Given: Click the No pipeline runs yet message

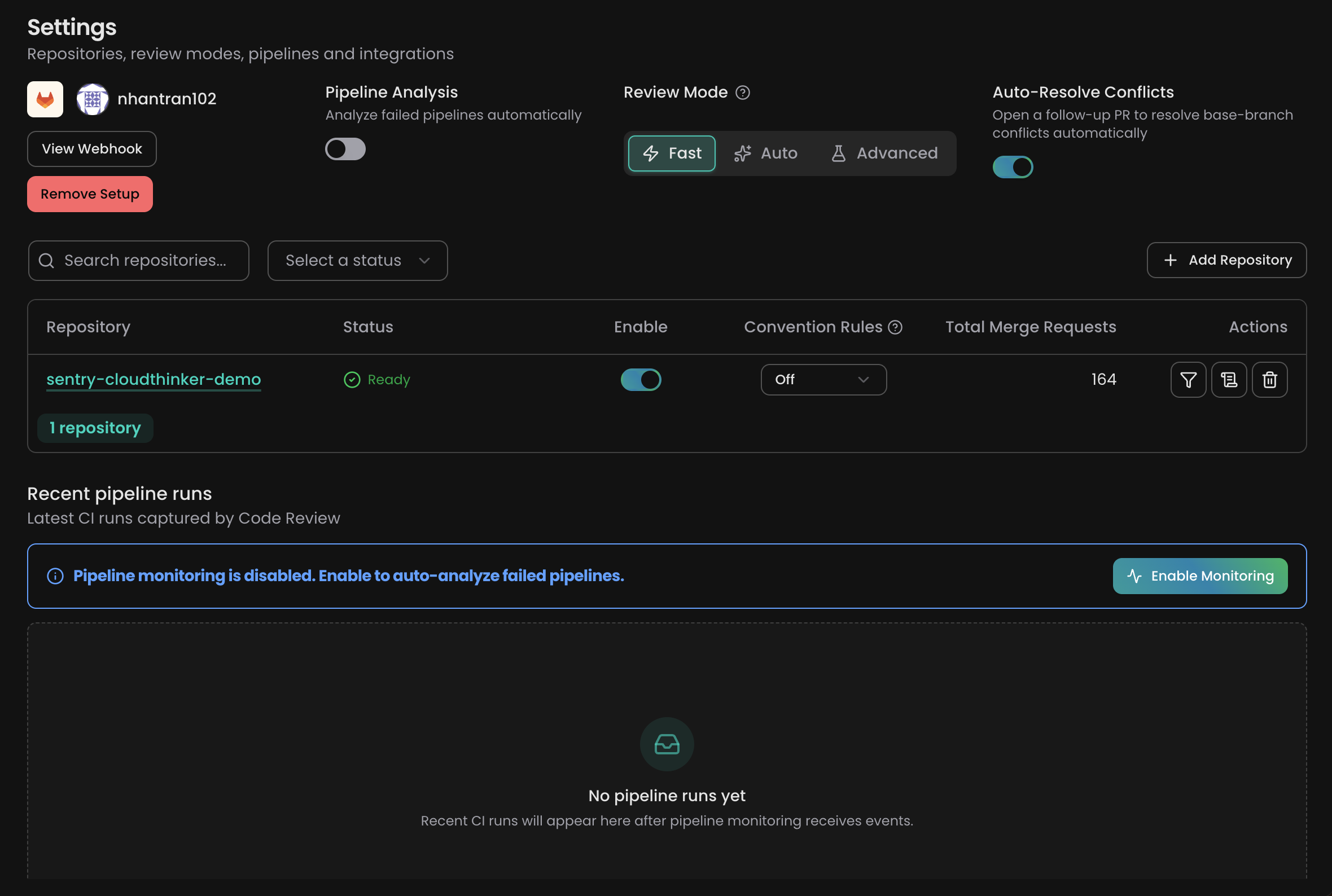Looking at the screenshot, I should tap(667, 796).
